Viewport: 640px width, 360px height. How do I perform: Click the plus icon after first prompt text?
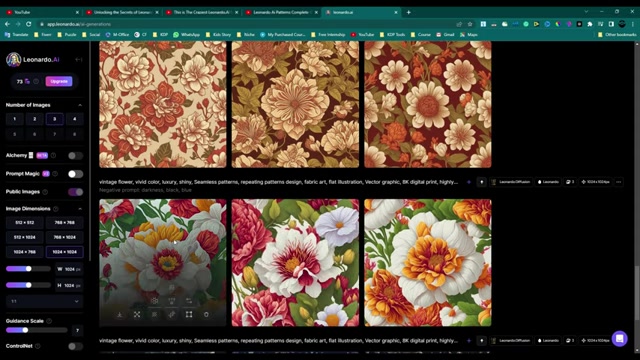[x=469, y=182]
